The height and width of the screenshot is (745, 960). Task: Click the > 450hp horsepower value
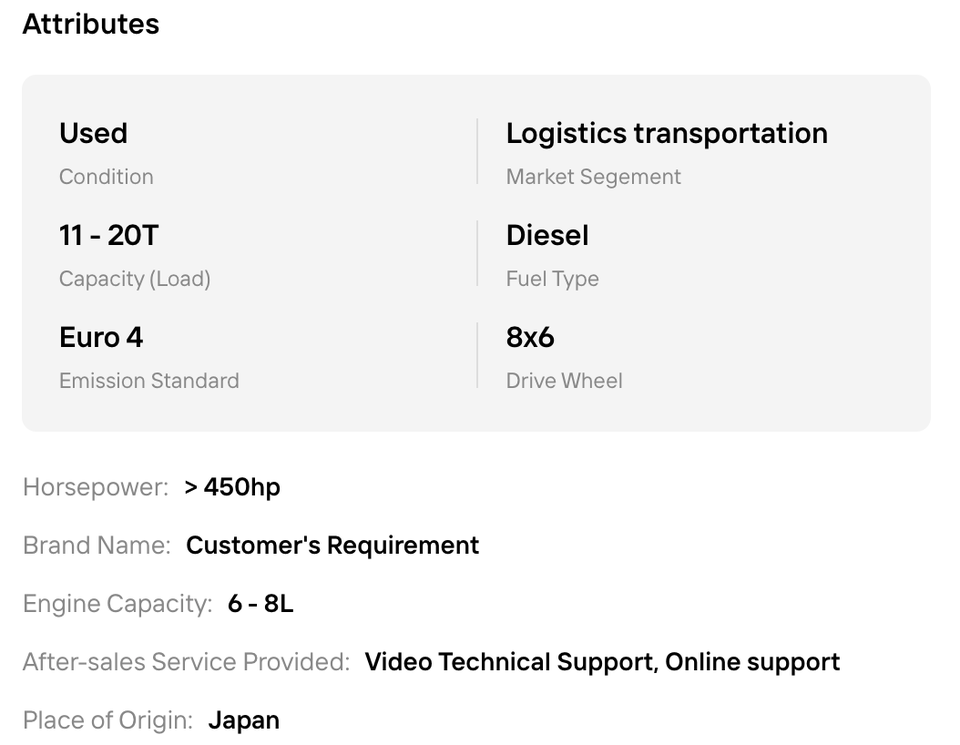click(232, 487)
